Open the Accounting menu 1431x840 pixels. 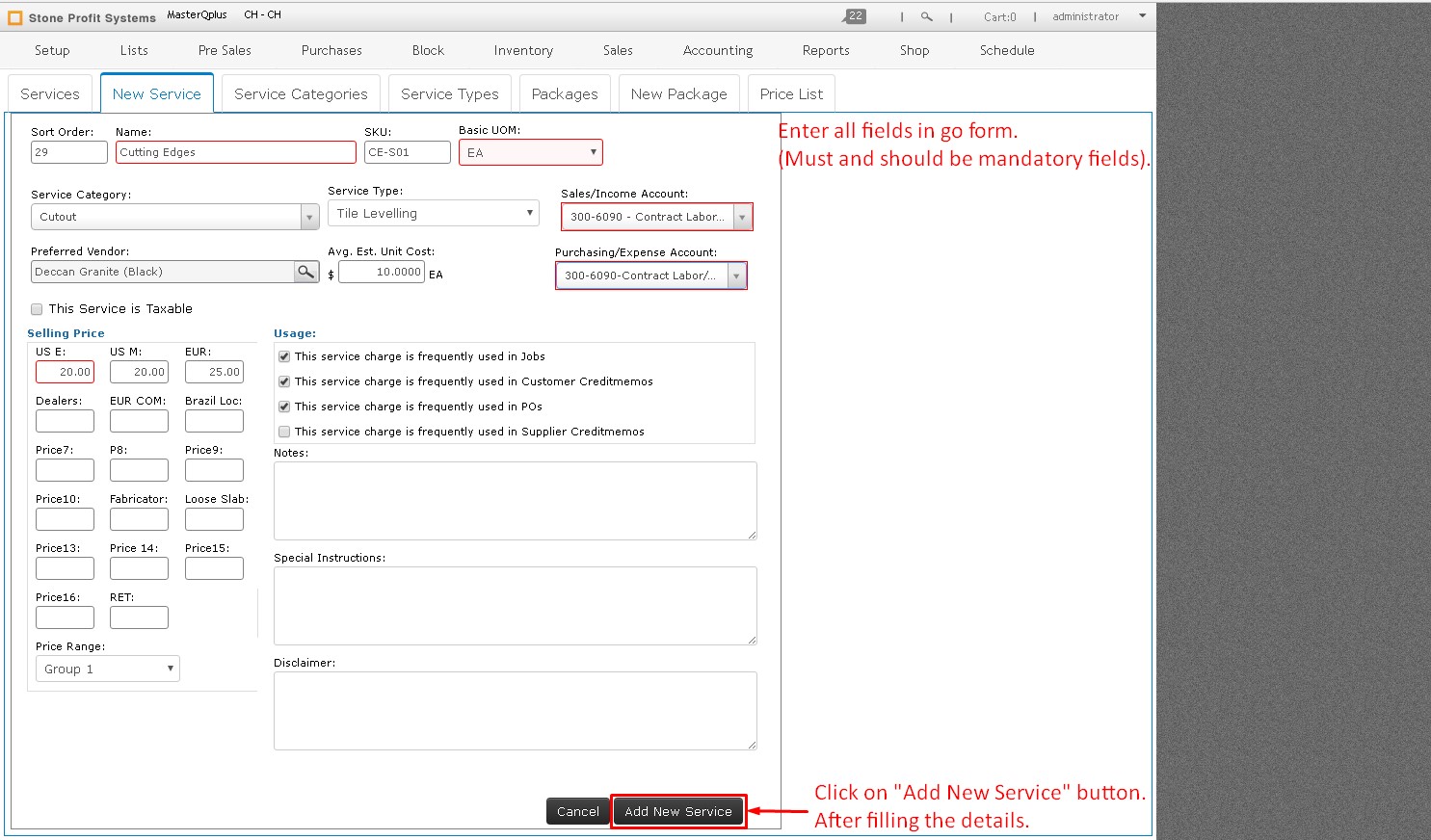(x=717, y=50)
